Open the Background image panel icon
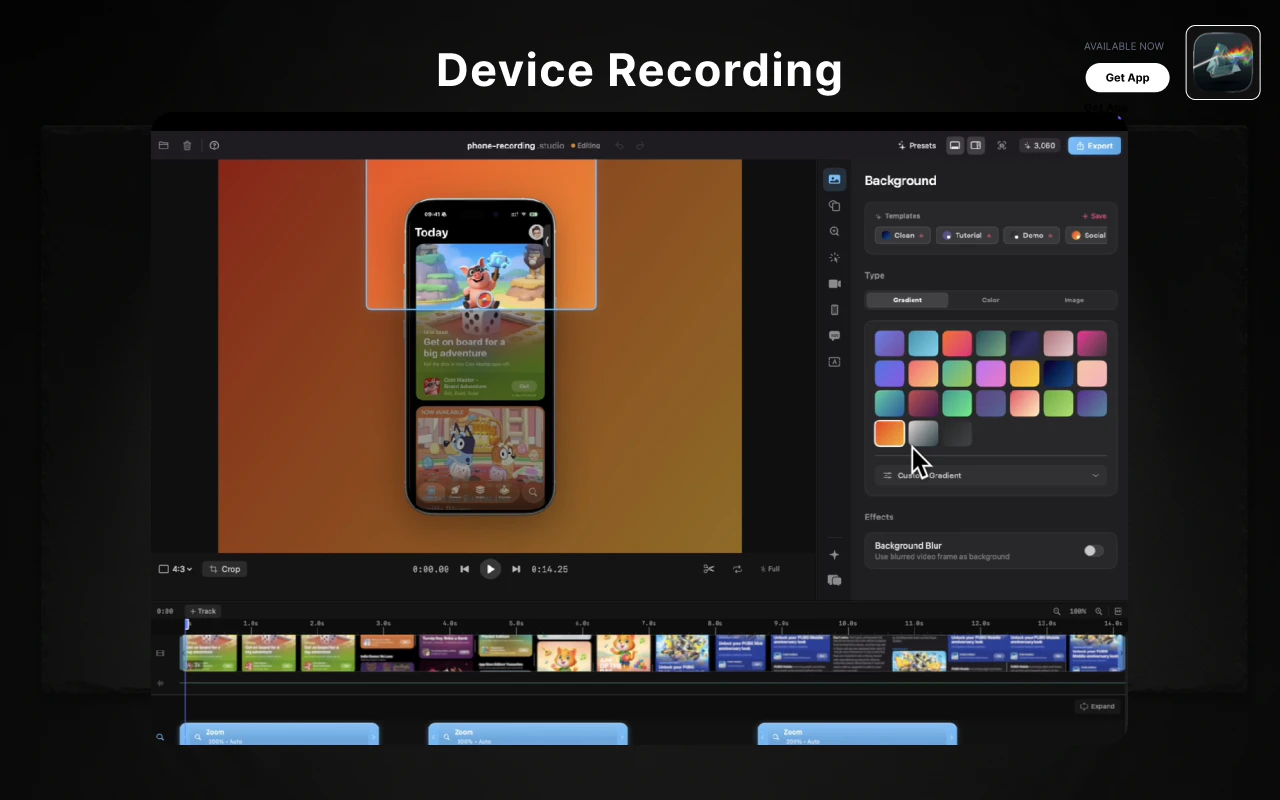Screen dimensions: 1280x800 (834, 180)
